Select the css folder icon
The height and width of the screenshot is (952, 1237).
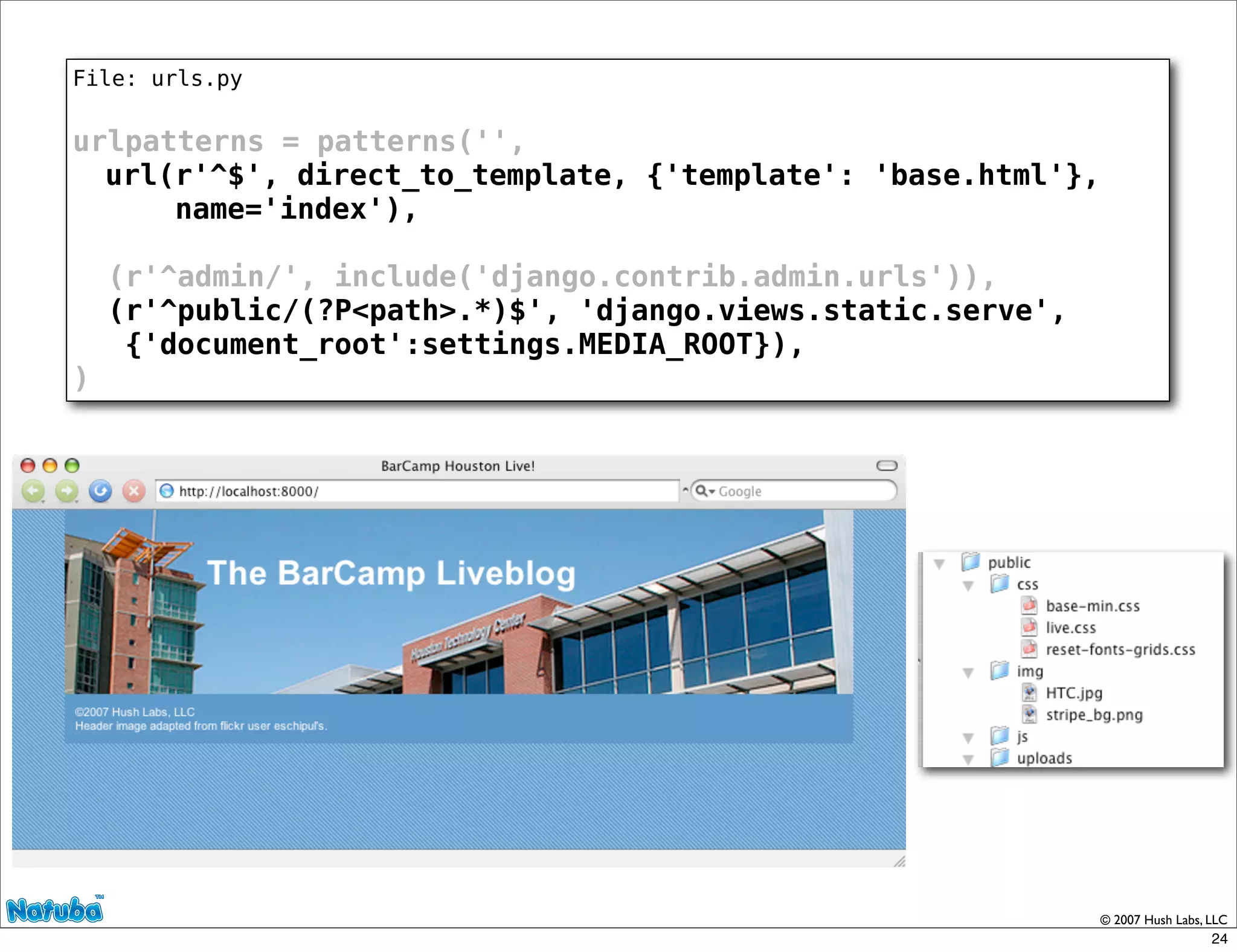pos(1000,584)
